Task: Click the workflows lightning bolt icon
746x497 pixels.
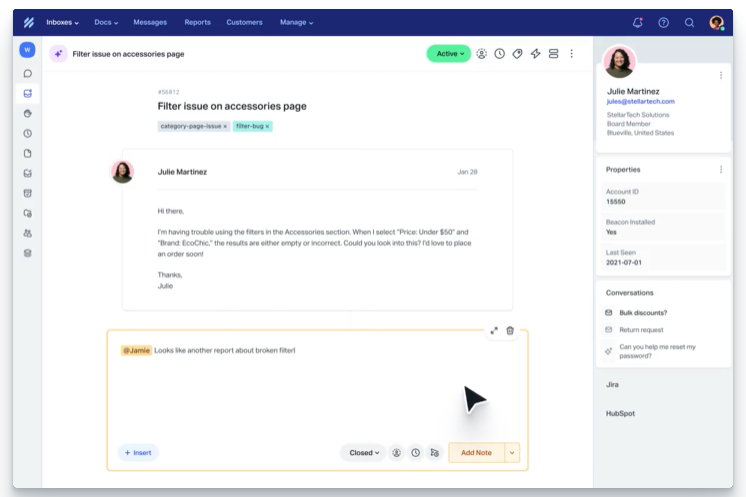Action: (535, 54)
